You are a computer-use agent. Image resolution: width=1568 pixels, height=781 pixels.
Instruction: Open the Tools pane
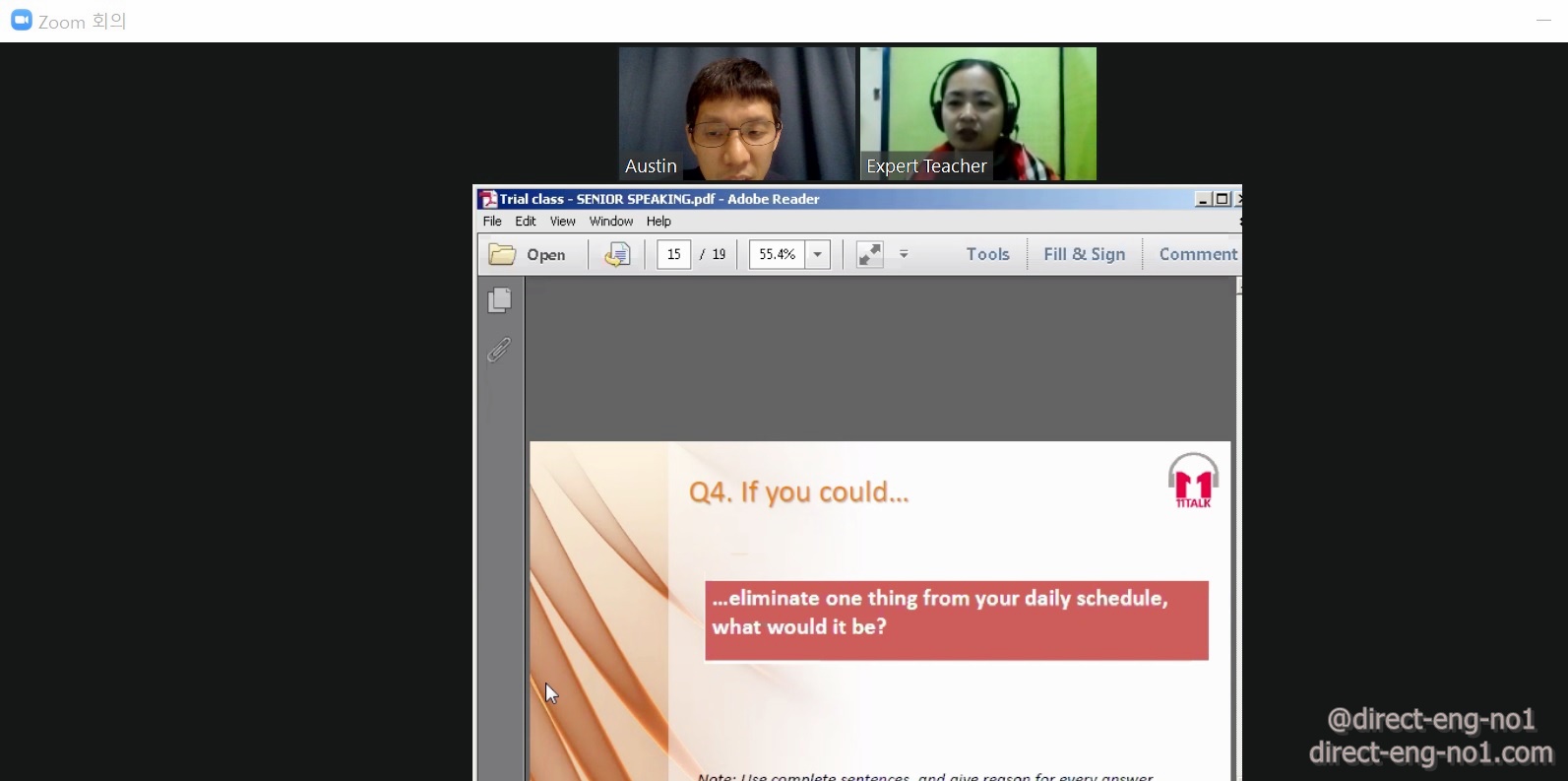(987, 254)
